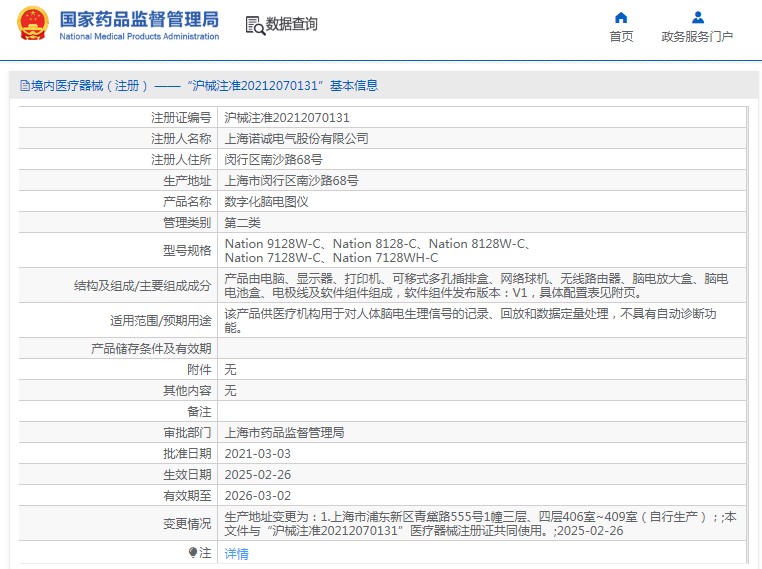Click the 审批部门 row label

187,432
